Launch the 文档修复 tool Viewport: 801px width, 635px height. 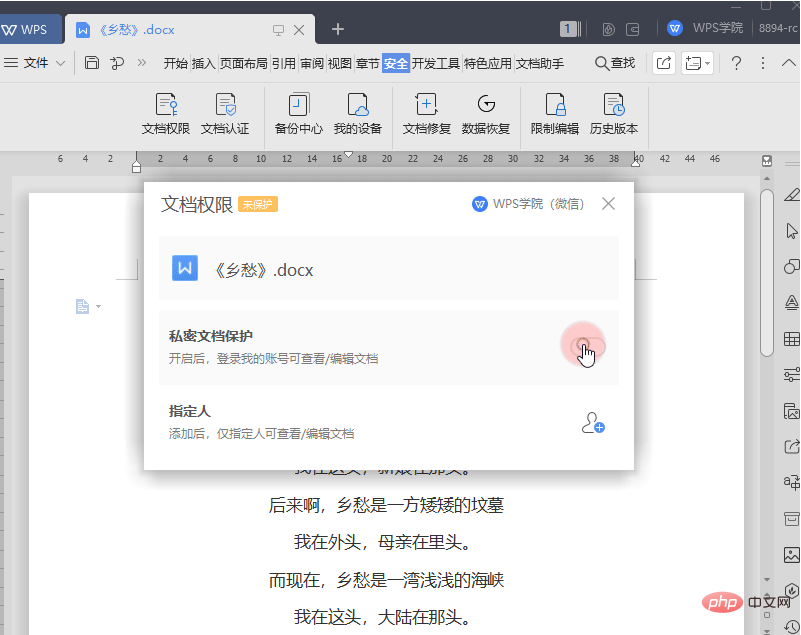pos(427,115)
